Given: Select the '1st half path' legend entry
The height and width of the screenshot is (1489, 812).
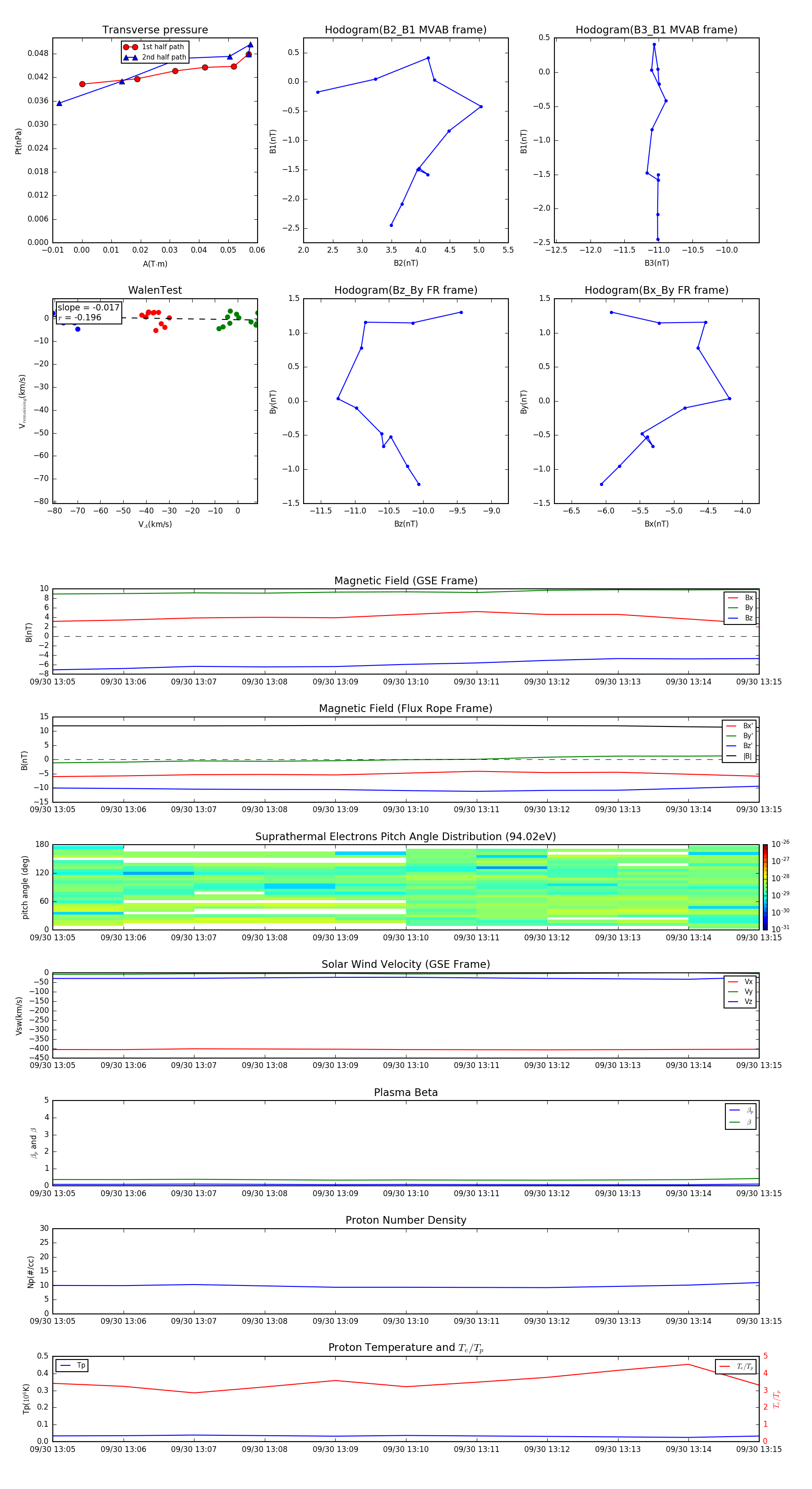Looking at the screenshot, I should pyautogui.click(x=154, y=47).
